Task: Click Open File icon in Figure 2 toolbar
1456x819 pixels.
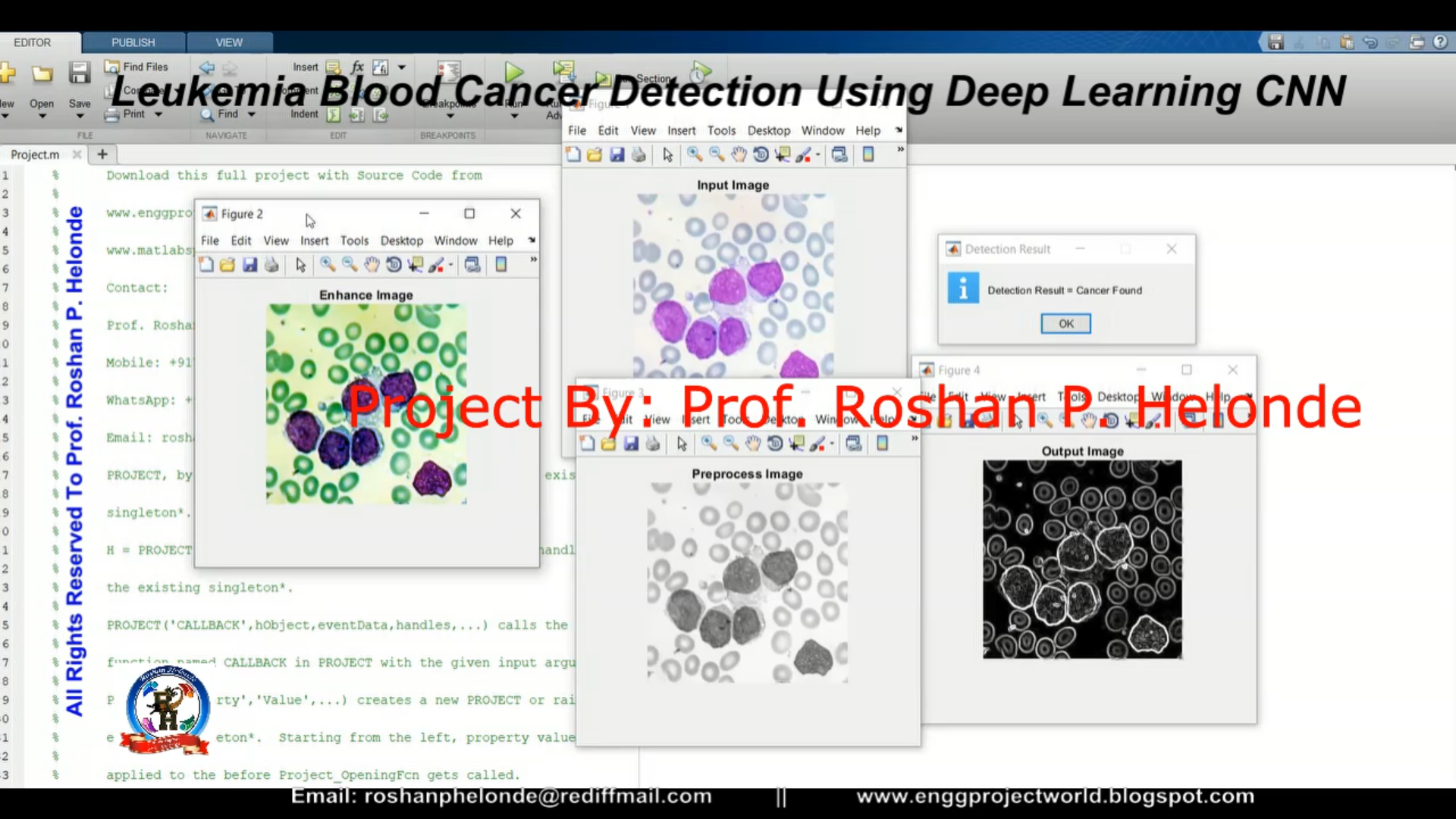Action: point(227,265)
